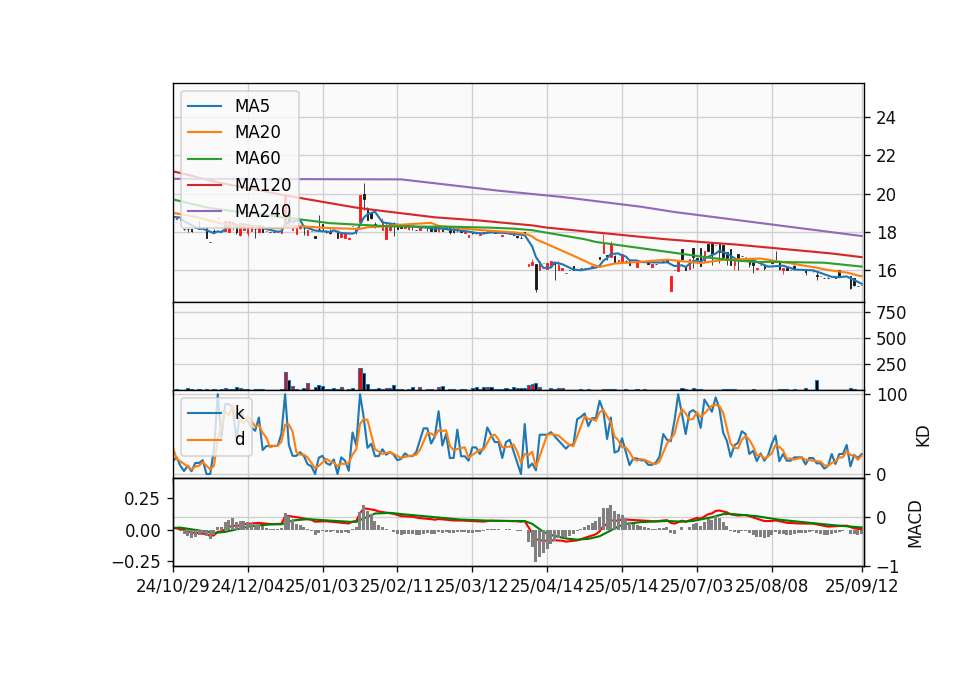
Task: Click the long black candlestick in April drop
Action: [x=536, y=277]
